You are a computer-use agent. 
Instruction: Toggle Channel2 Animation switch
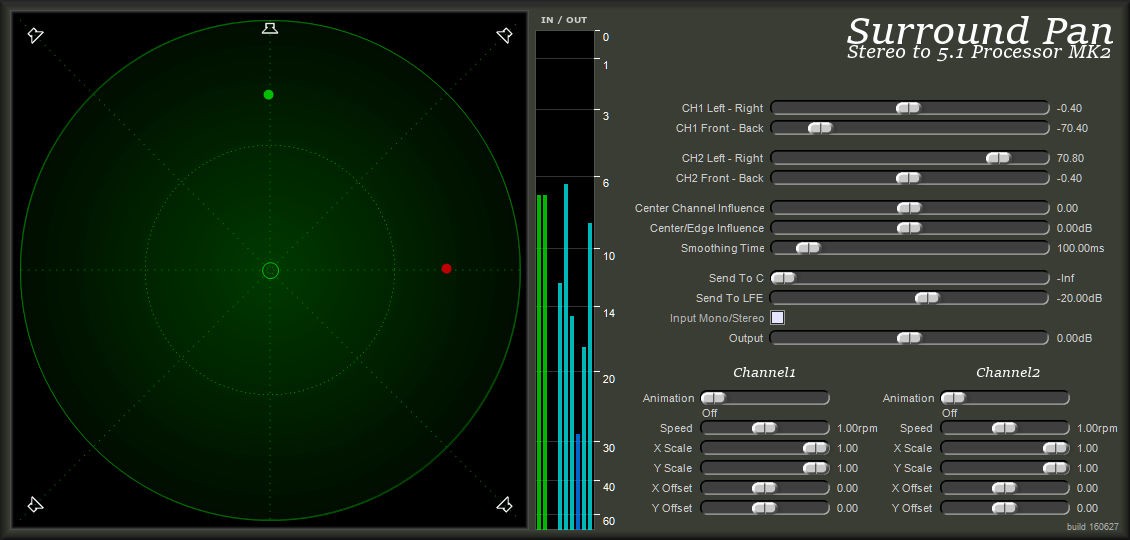click(953, 398)
